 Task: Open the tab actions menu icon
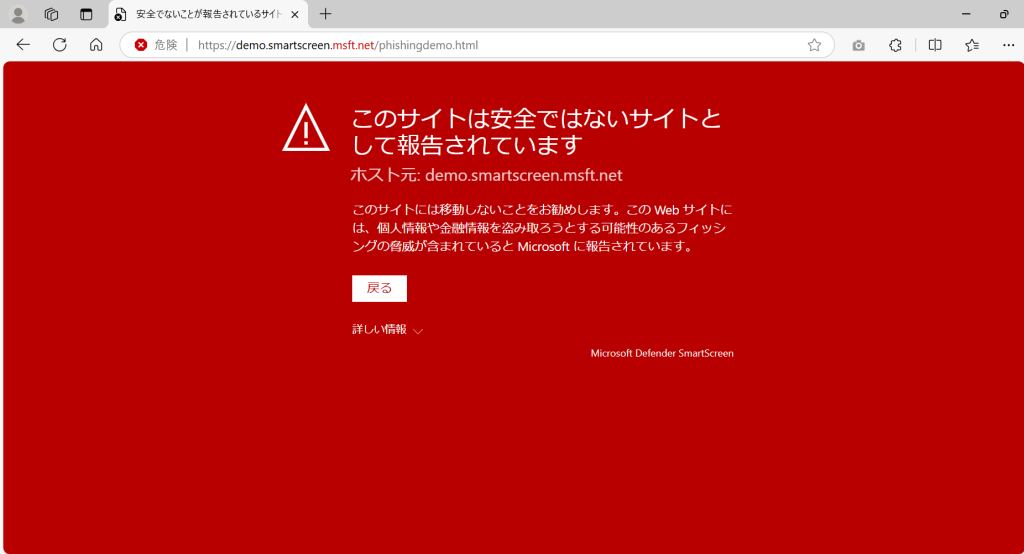(x=86, y=14)
